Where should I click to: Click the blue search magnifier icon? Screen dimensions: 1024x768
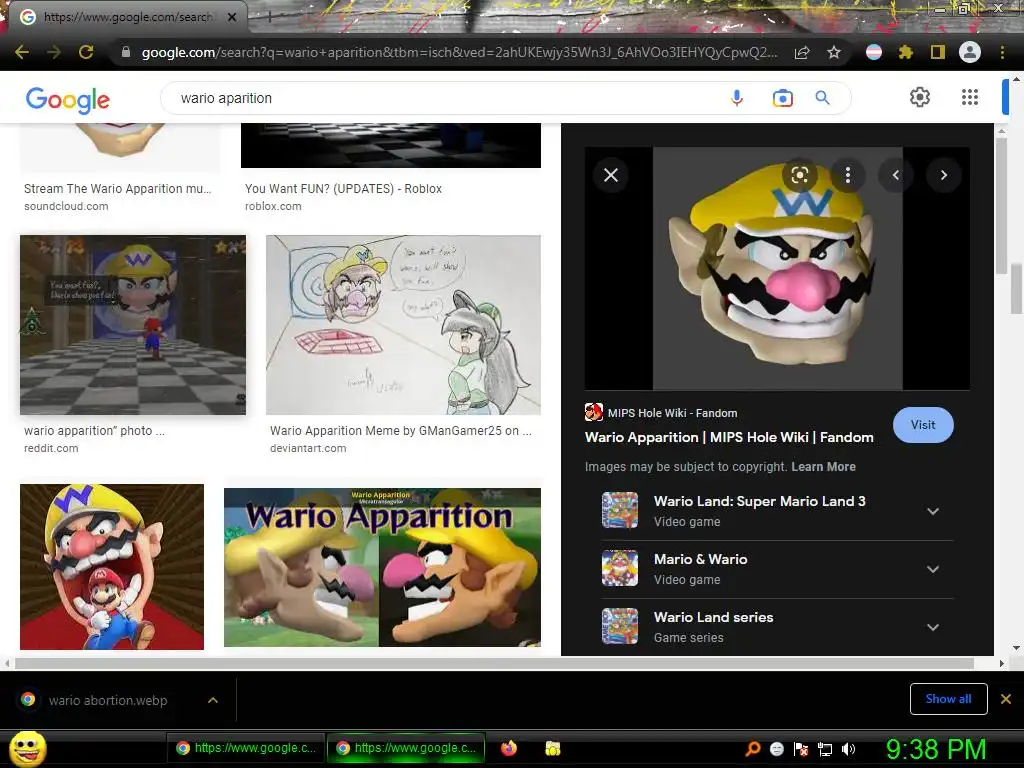(x=822, y=98)
